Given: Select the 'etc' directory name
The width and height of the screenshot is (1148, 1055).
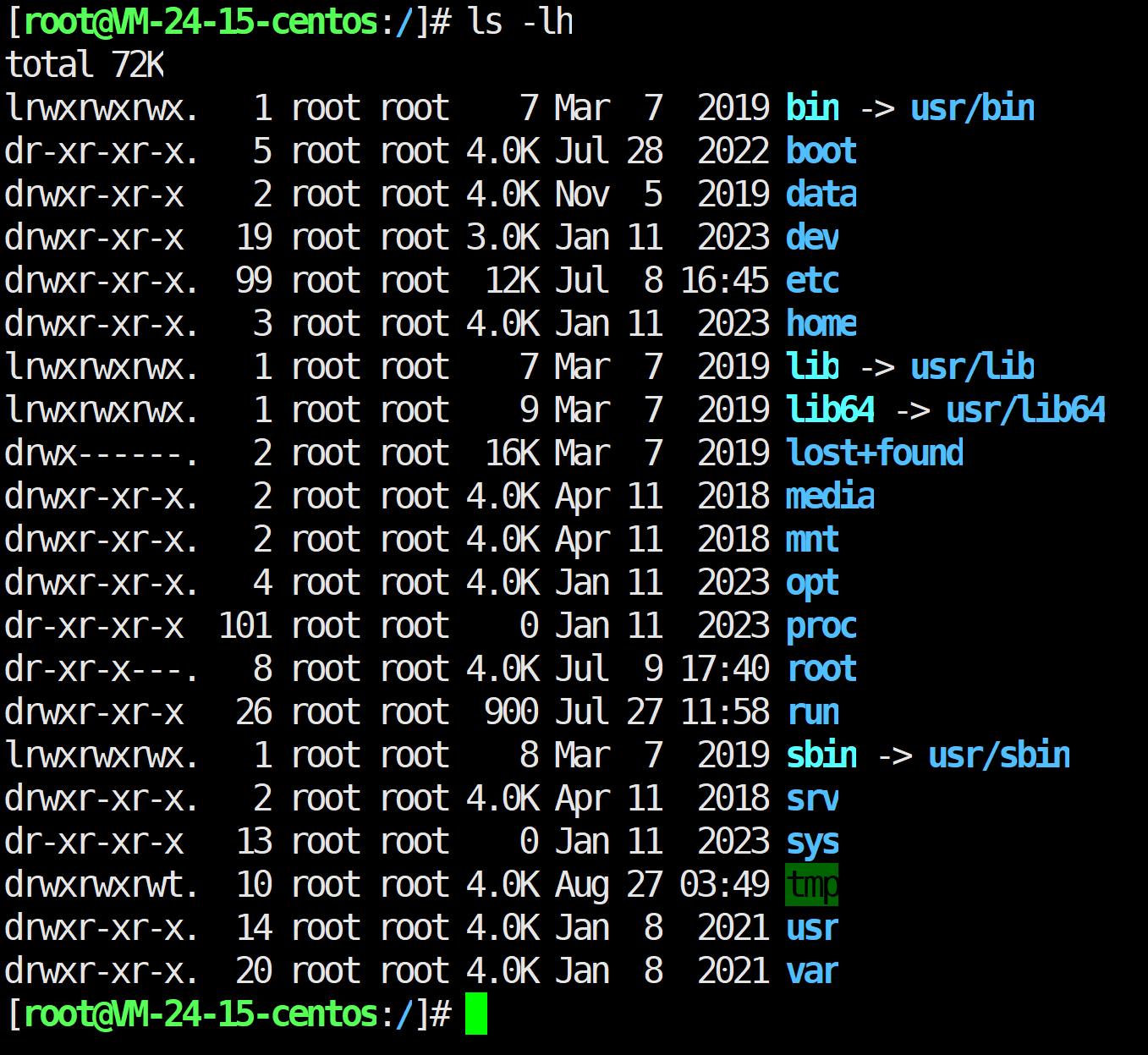Looking at the screenshot, I should click(x=813, y=280).
